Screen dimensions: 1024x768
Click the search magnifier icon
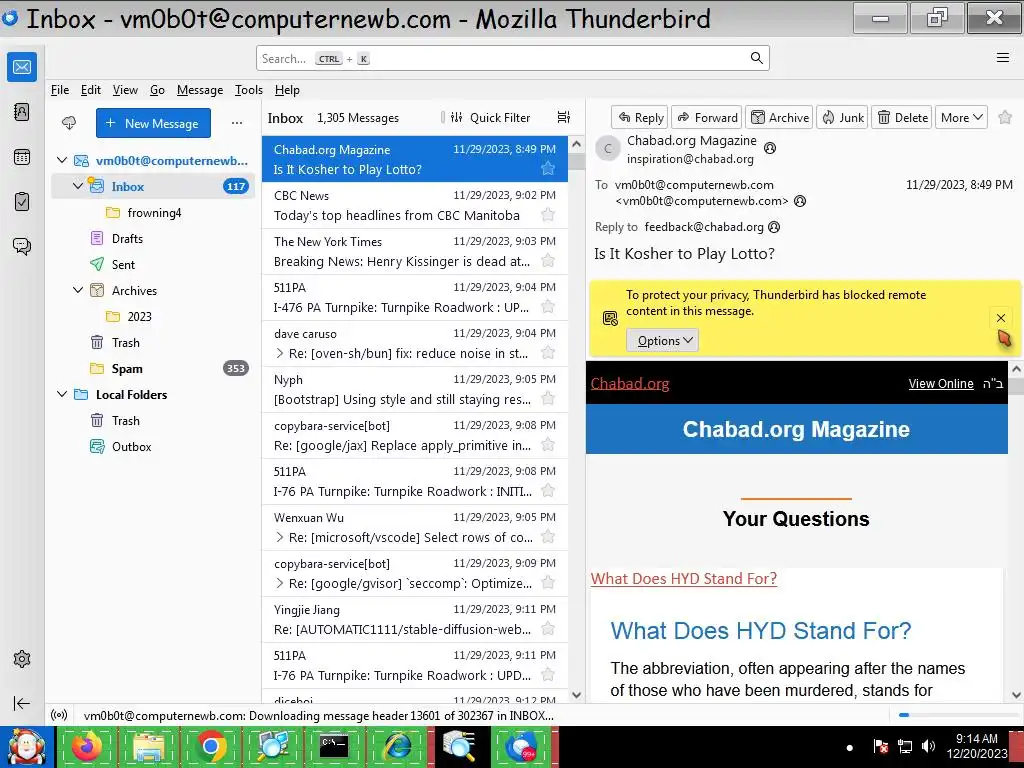756,58
